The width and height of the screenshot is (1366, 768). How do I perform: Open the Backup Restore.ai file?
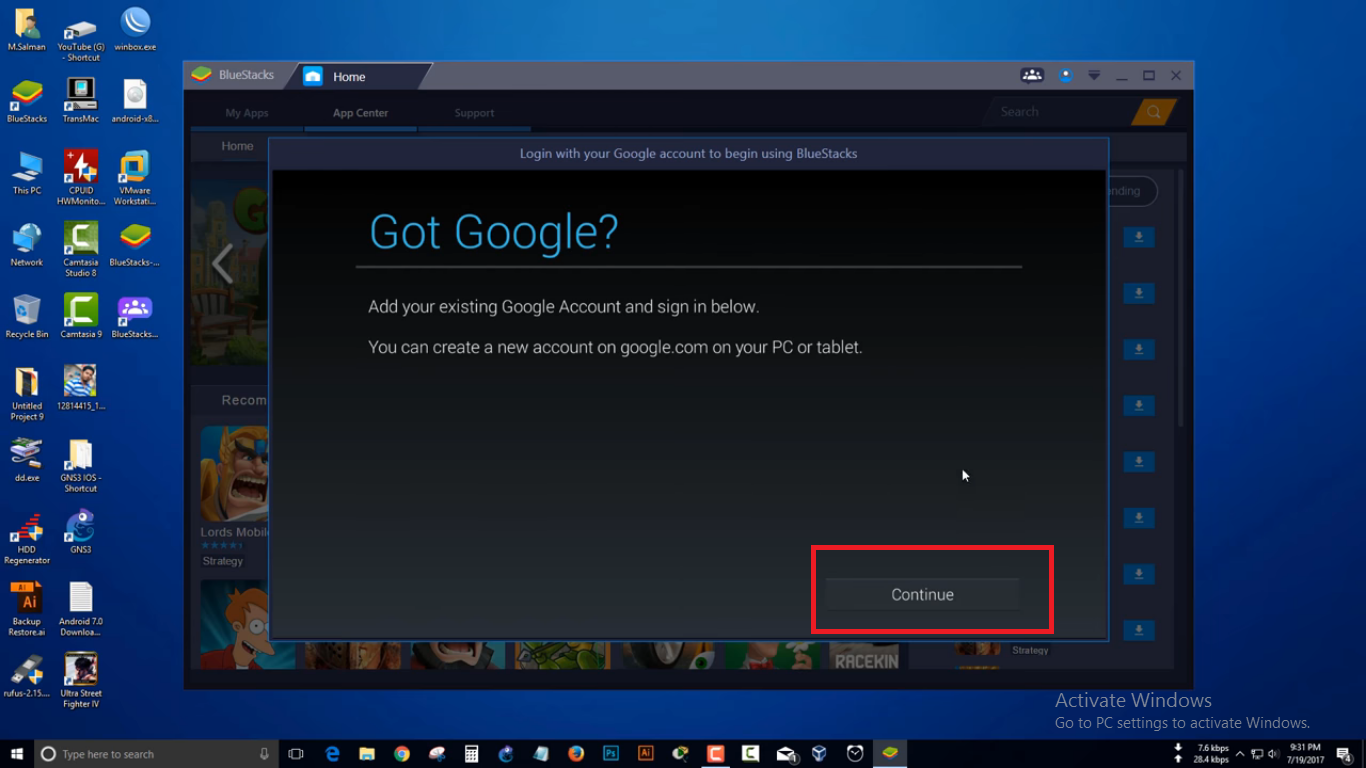[x=27, y=609]
